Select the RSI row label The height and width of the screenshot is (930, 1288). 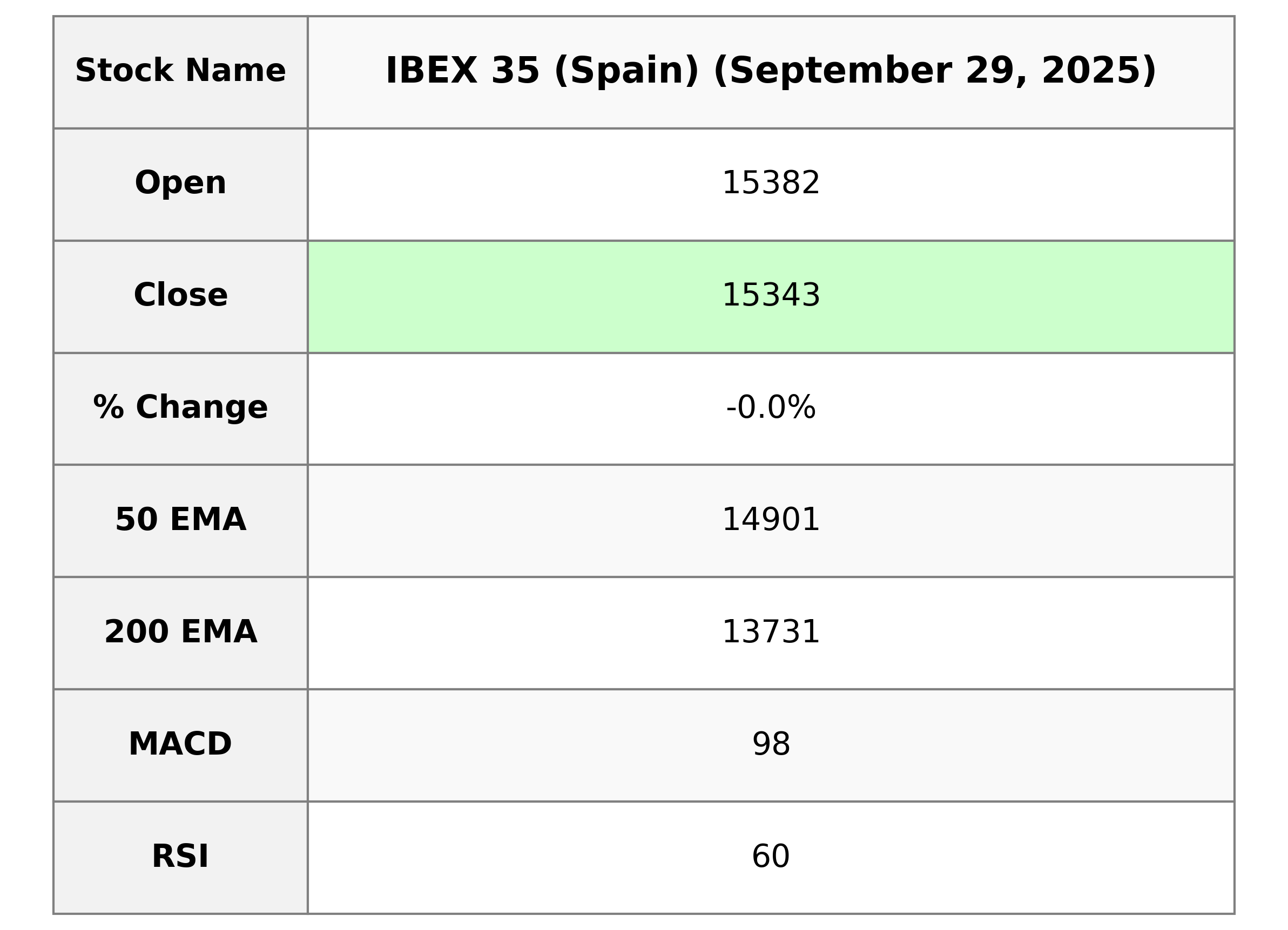pyautogui.click(x=180, y=856)
